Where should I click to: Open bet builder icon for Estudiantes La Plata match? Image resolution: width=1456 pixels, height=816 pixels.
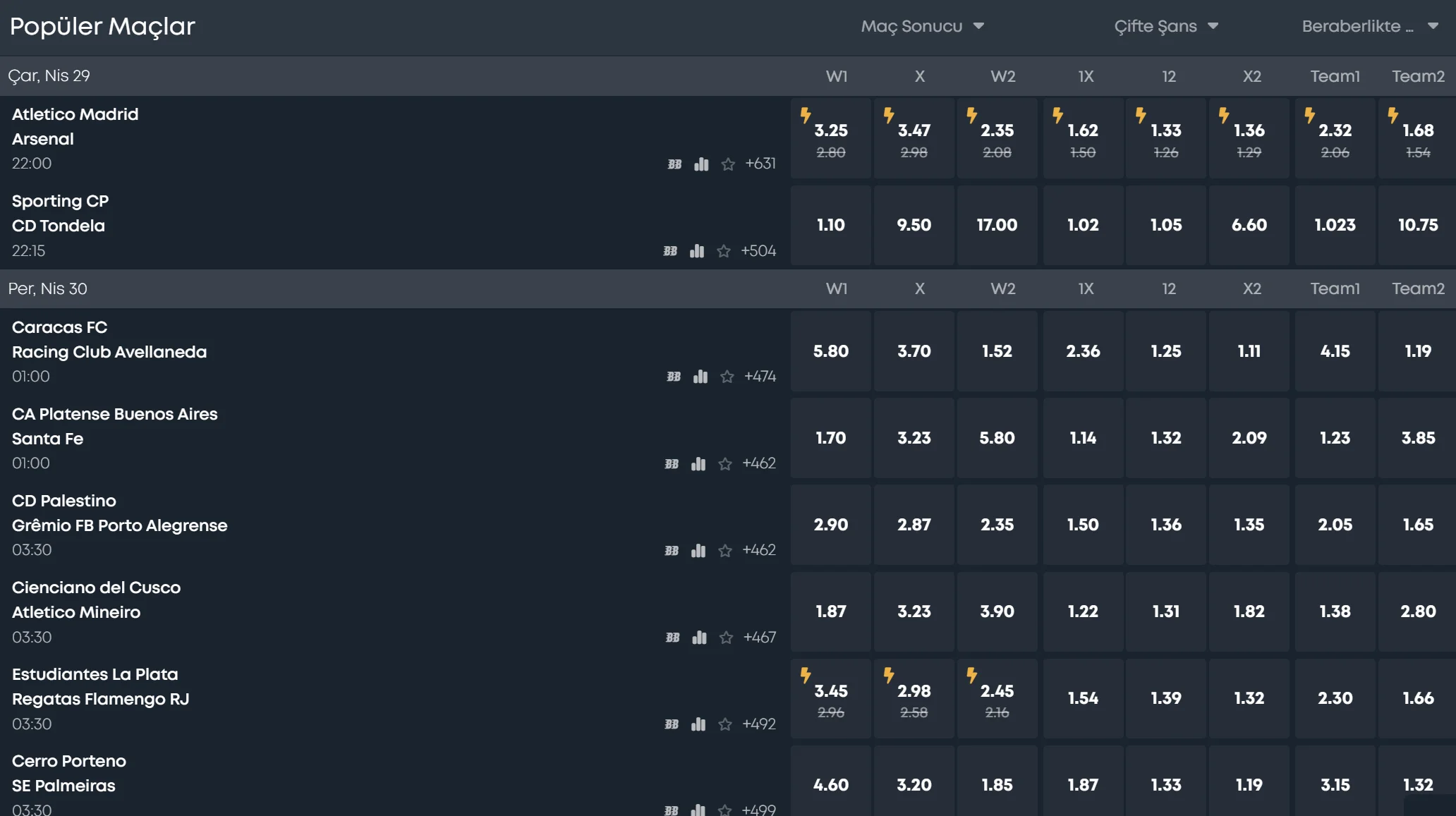pos(672,724)
